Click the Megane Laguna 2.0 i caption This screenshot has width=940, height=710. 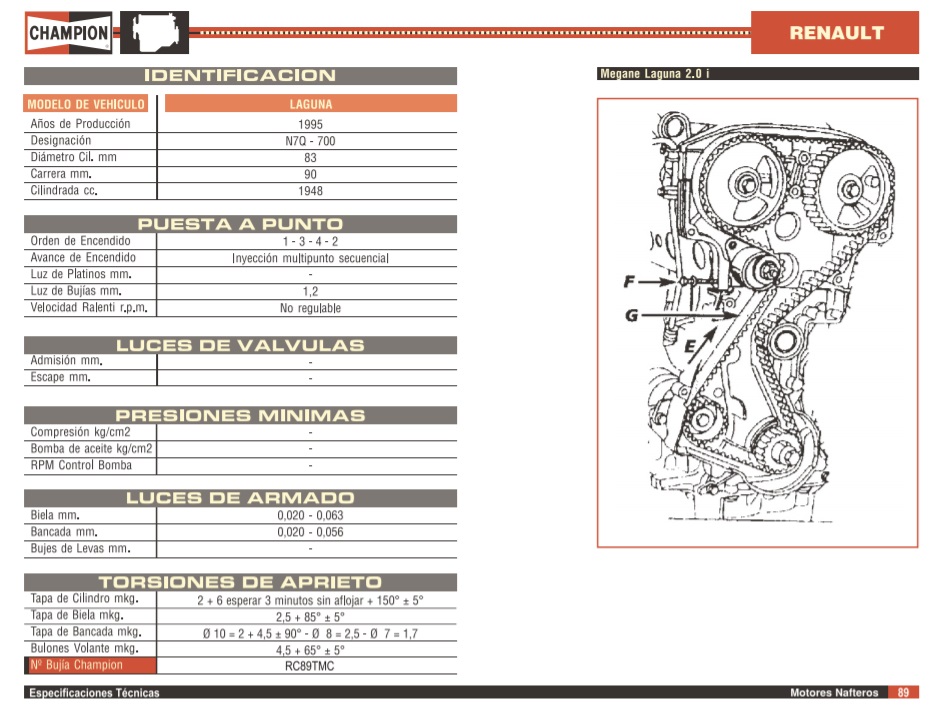click(x=655, y=74)
